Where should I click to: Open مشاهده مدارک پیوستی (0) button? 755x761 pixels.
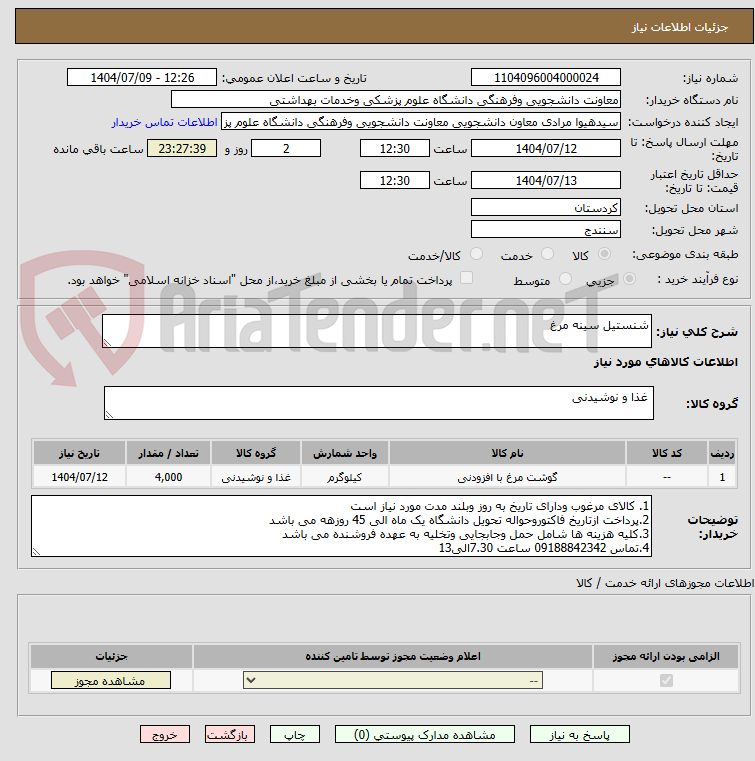coord(425,734)
